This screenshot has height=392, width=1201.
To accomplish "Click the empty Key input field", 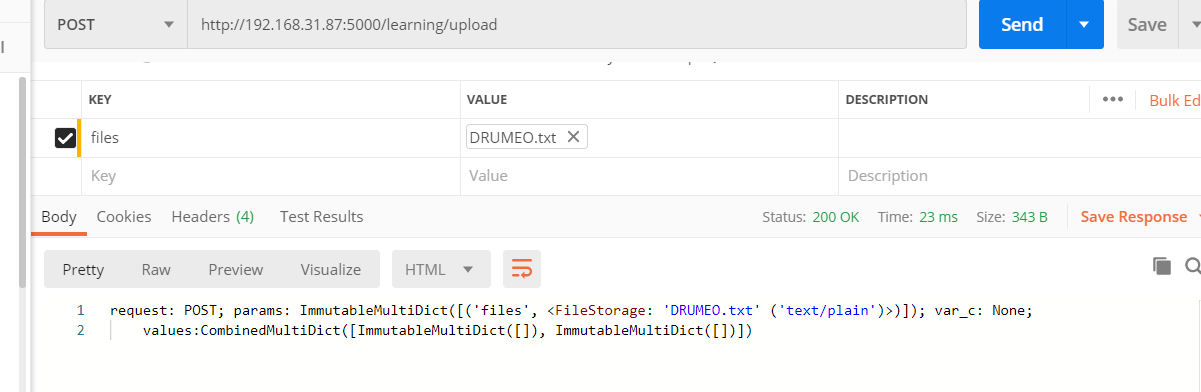I will coord(272,176).
